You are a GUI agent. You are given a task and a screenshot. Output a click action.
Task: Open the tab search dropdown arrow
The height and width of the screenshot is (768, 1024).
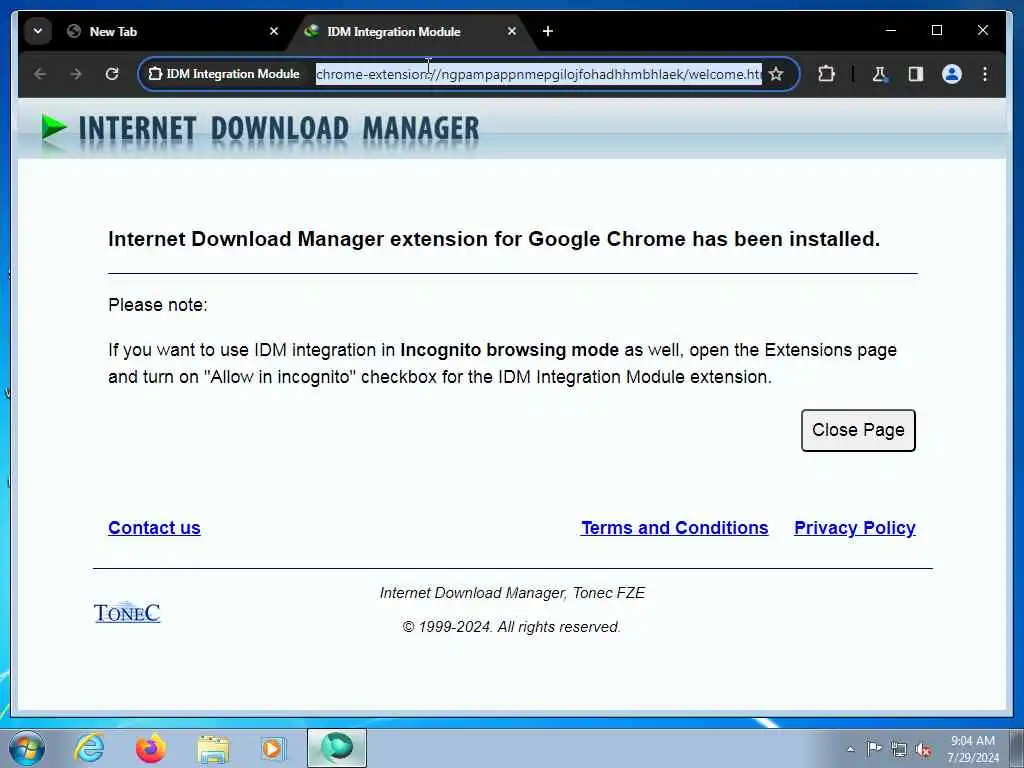coord(38,31)
